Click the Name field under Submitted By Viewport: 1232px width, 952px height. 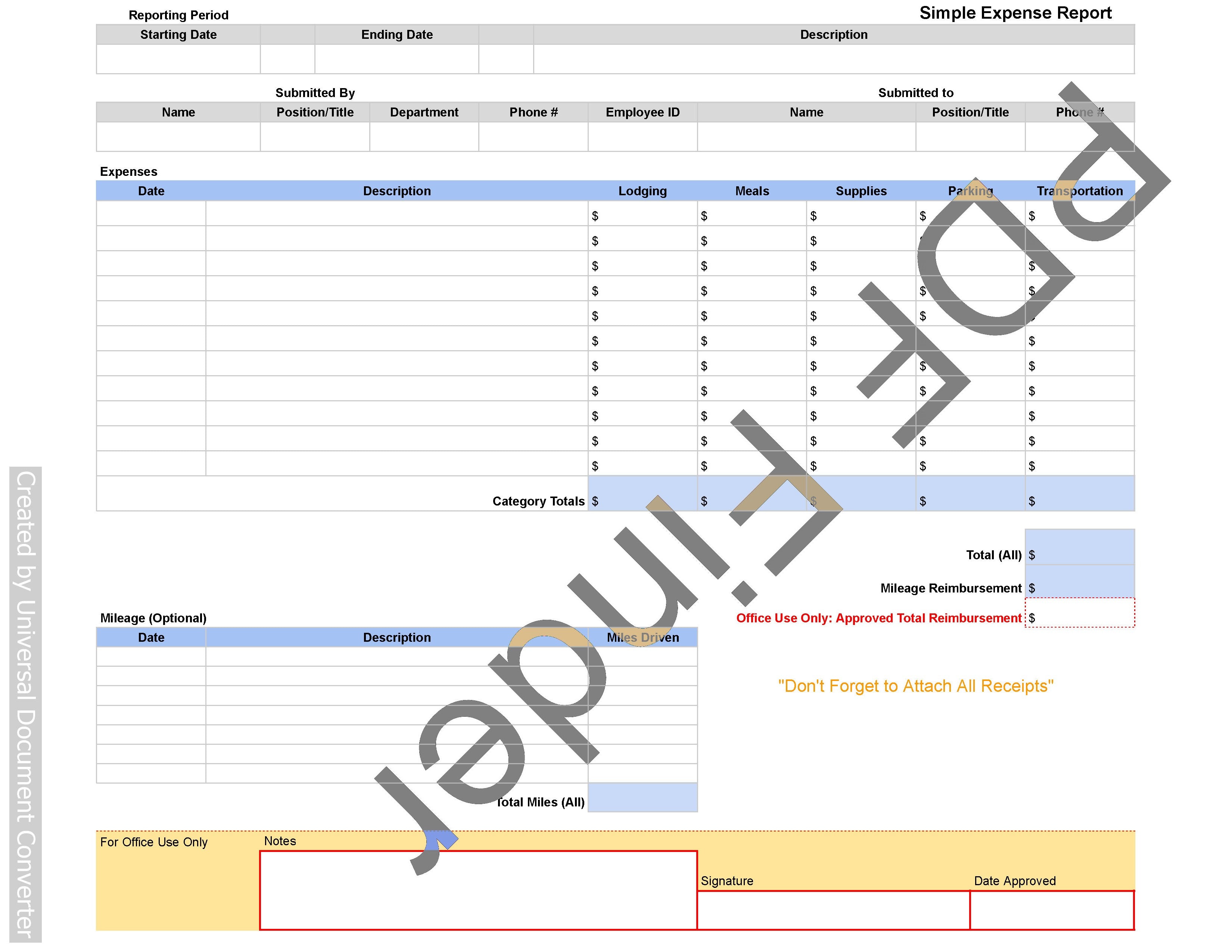[x=178, y=136]
